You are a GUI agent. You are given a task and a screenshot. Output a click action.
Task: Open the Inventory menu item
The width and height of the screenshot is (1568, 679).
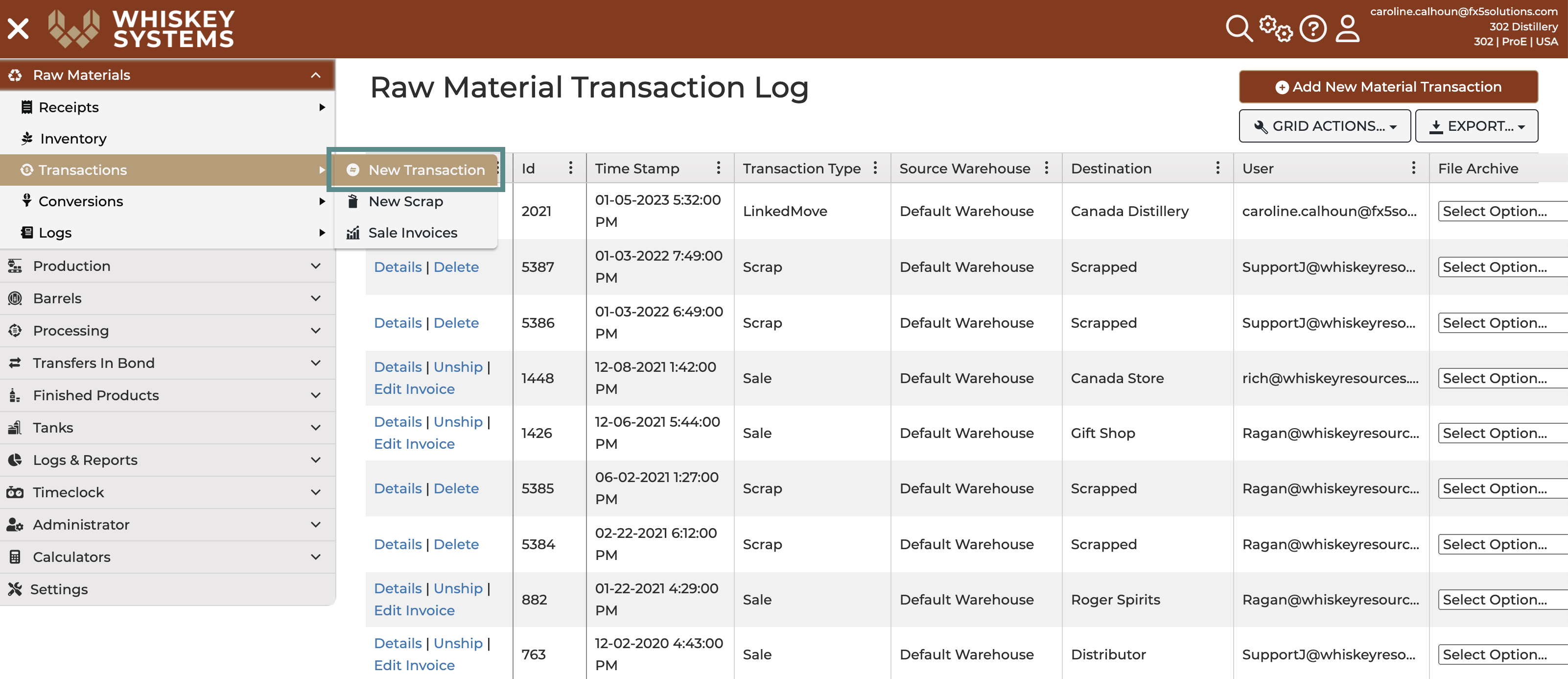[x=73, y=138]
